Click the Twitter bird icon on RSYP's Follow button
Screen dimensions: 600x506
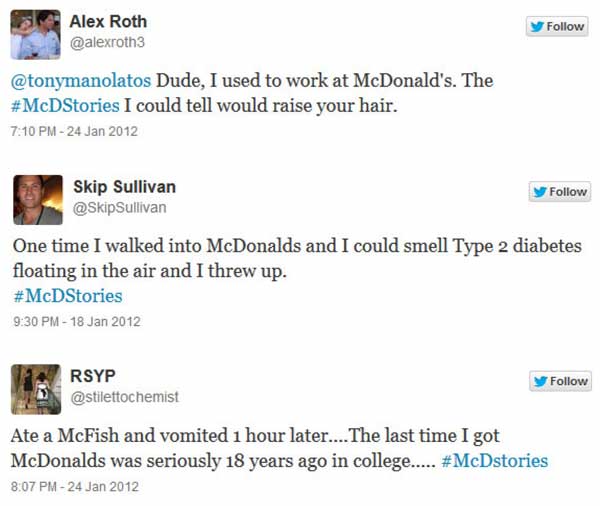pyautogui.click(x=541, y=381)
